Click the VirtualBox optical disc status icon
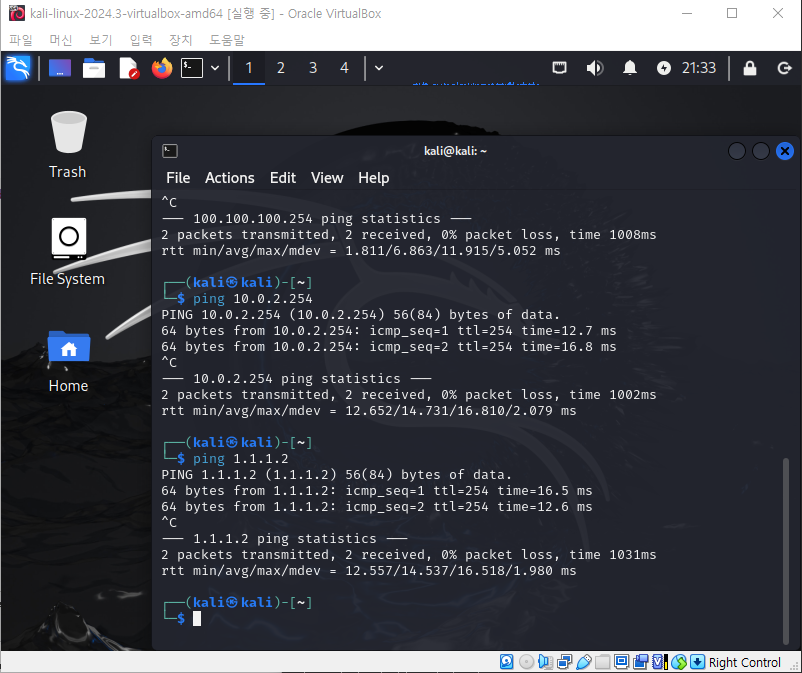This screenshot has width=802, height=673. (x=526, y=662)
